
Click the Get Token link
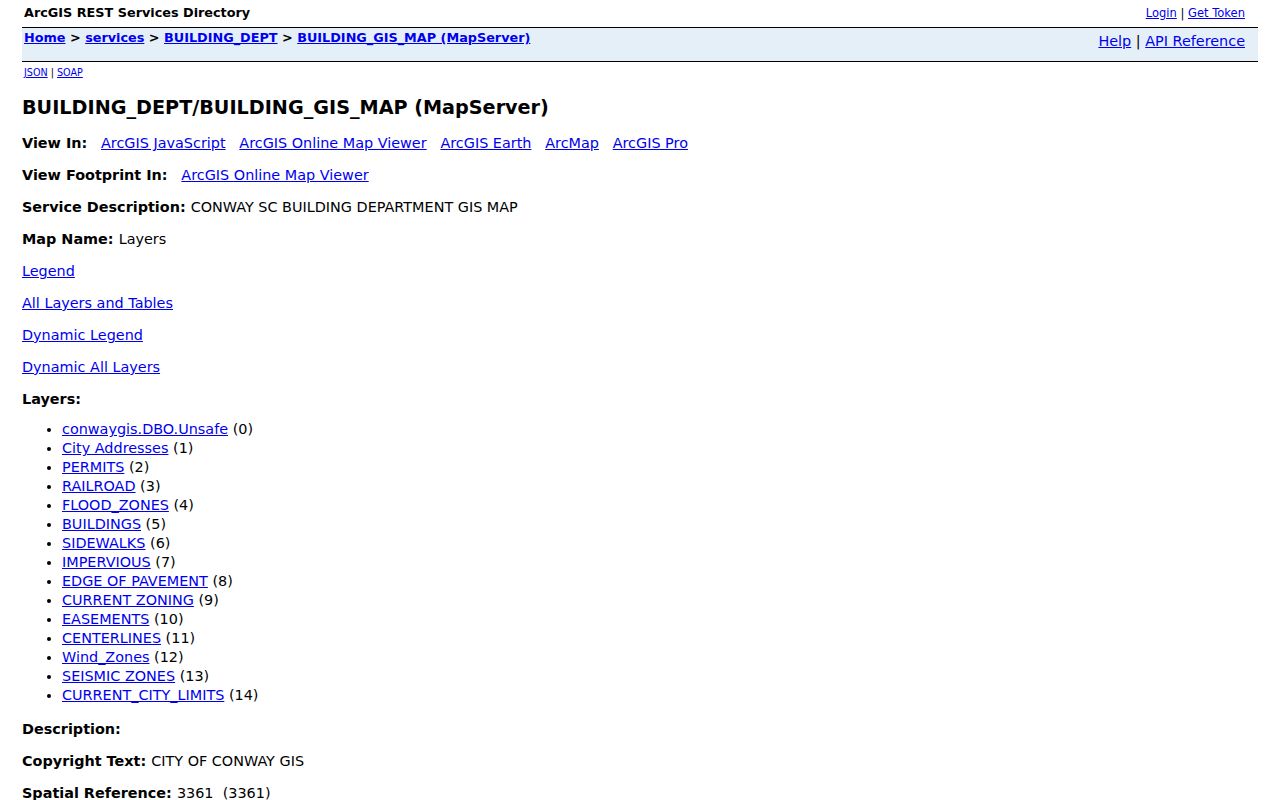(1216, 13)
